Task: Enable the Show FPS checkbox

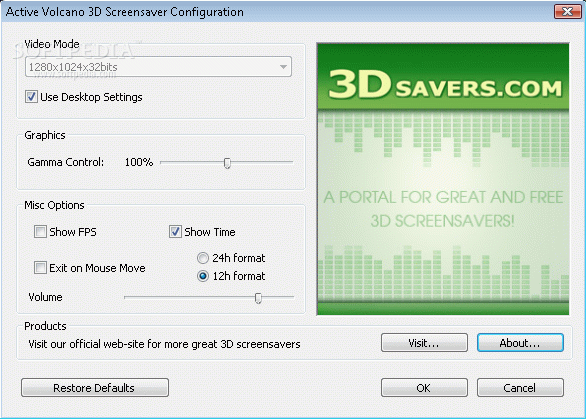Action: click(x=40, y=232)
